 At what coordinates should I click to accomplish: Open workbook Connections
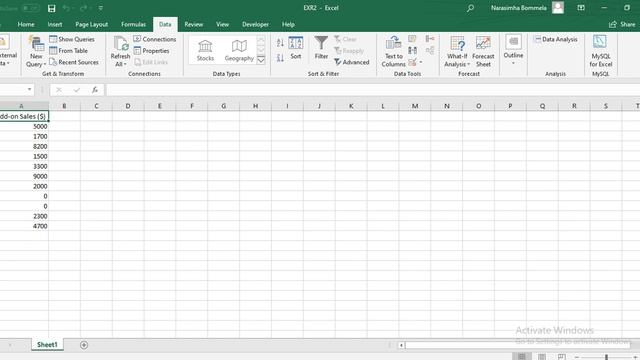(x=155, y=39)
